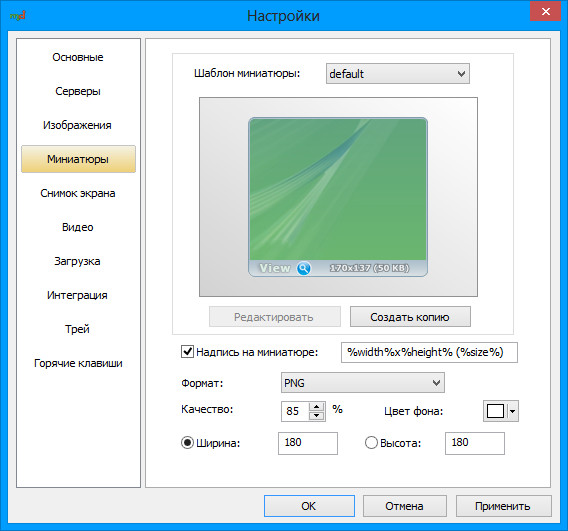568x531 pixels.
Task: Click the application icon in title bar
Action: click(x=17, y=16)
